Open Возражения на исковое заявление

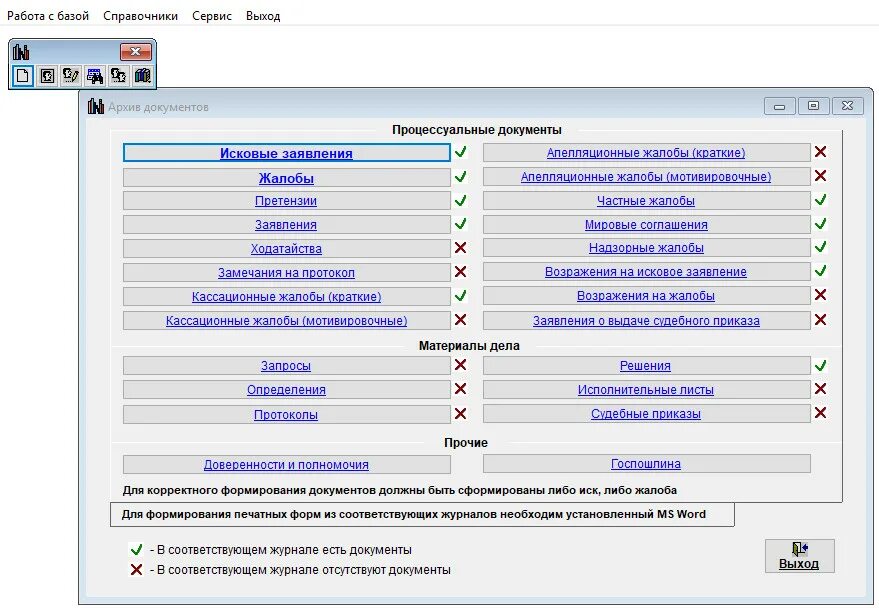click(646, 272)
